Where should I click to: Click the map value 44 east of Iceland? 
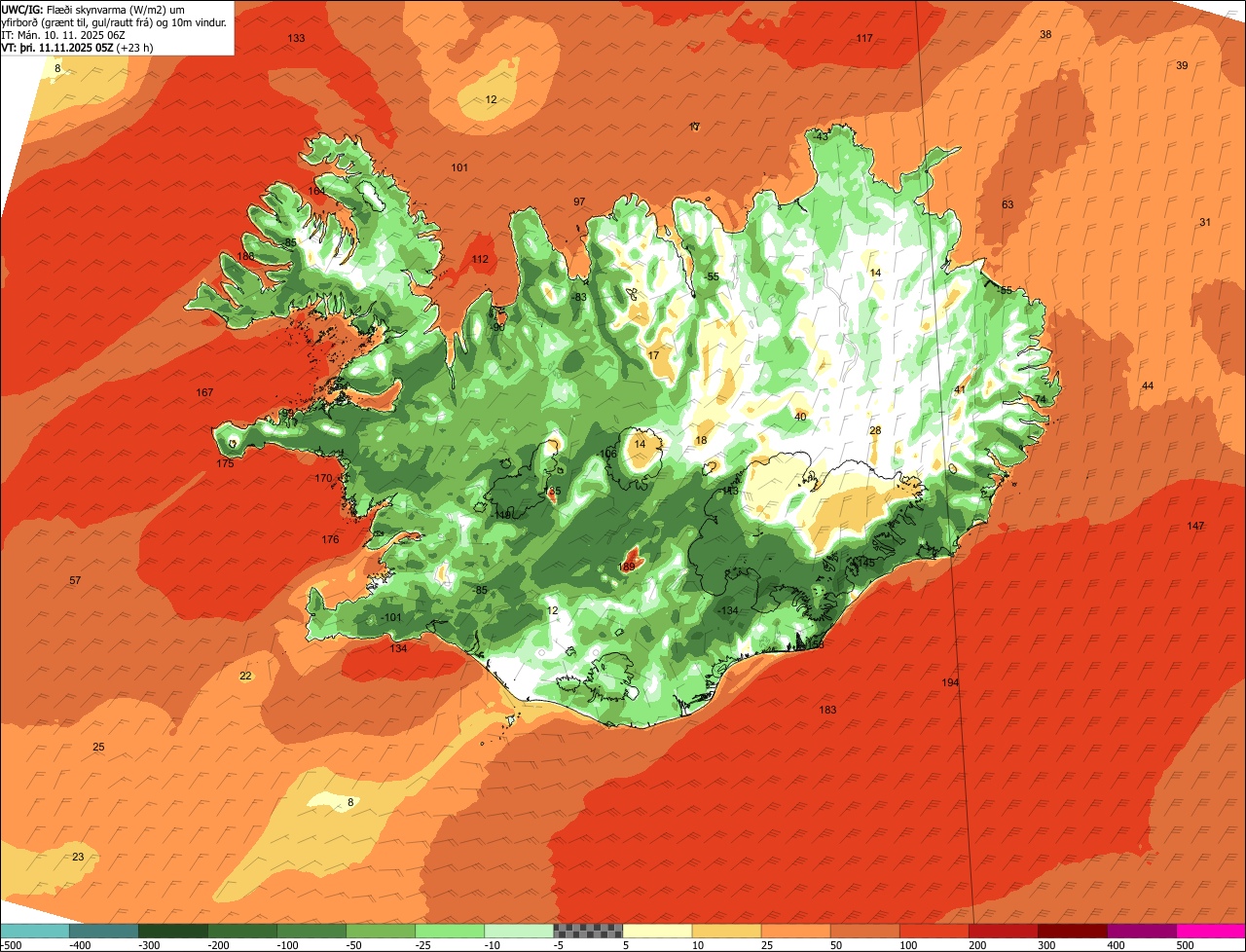1148,385
